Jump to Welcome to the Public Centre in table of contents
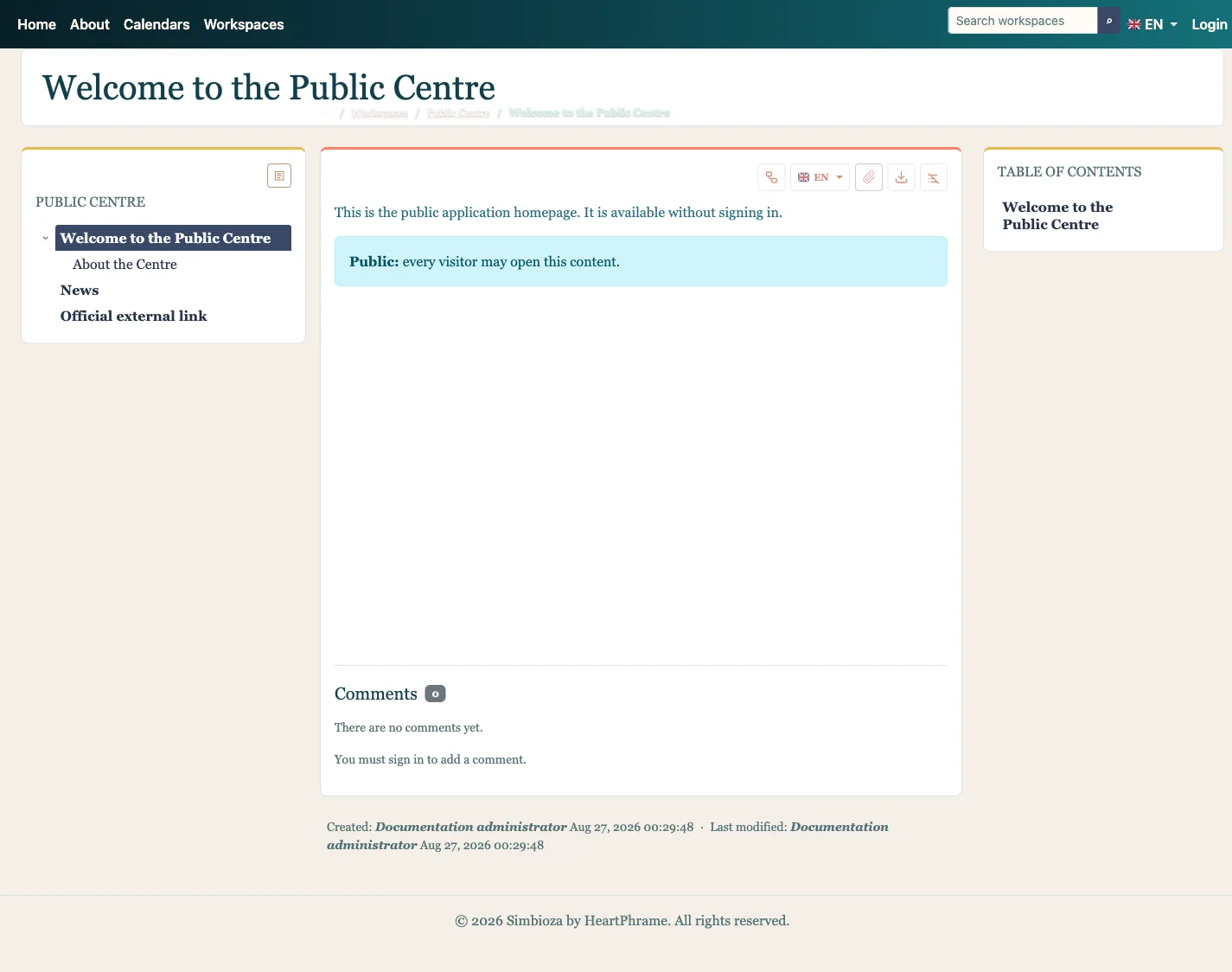This screenshot has width=1232, height=972. (1057, 216)
